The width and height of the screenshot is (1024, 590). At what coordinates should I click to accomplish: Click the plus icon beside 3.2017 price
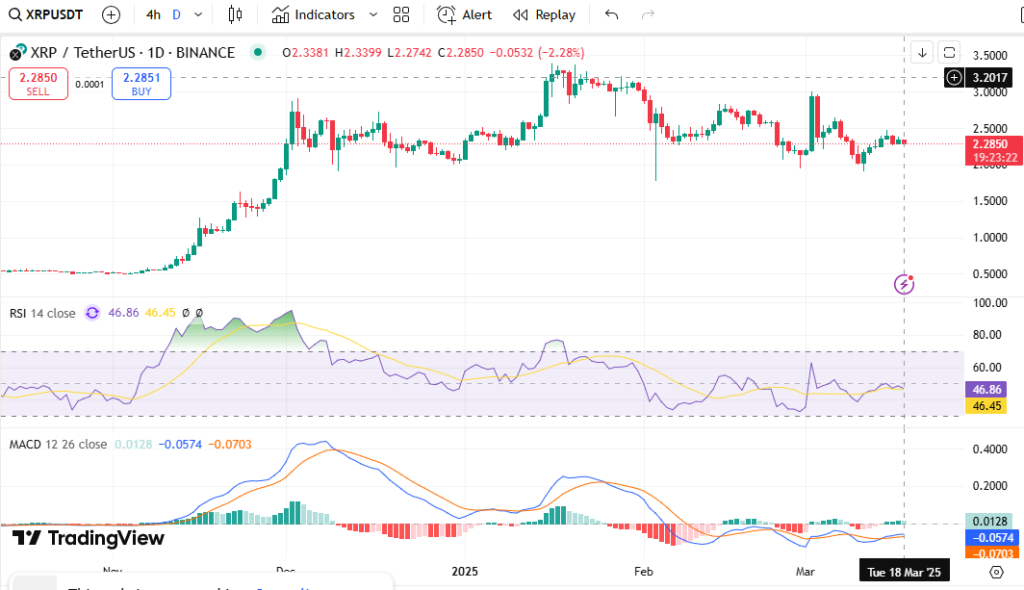click(954, 78)
